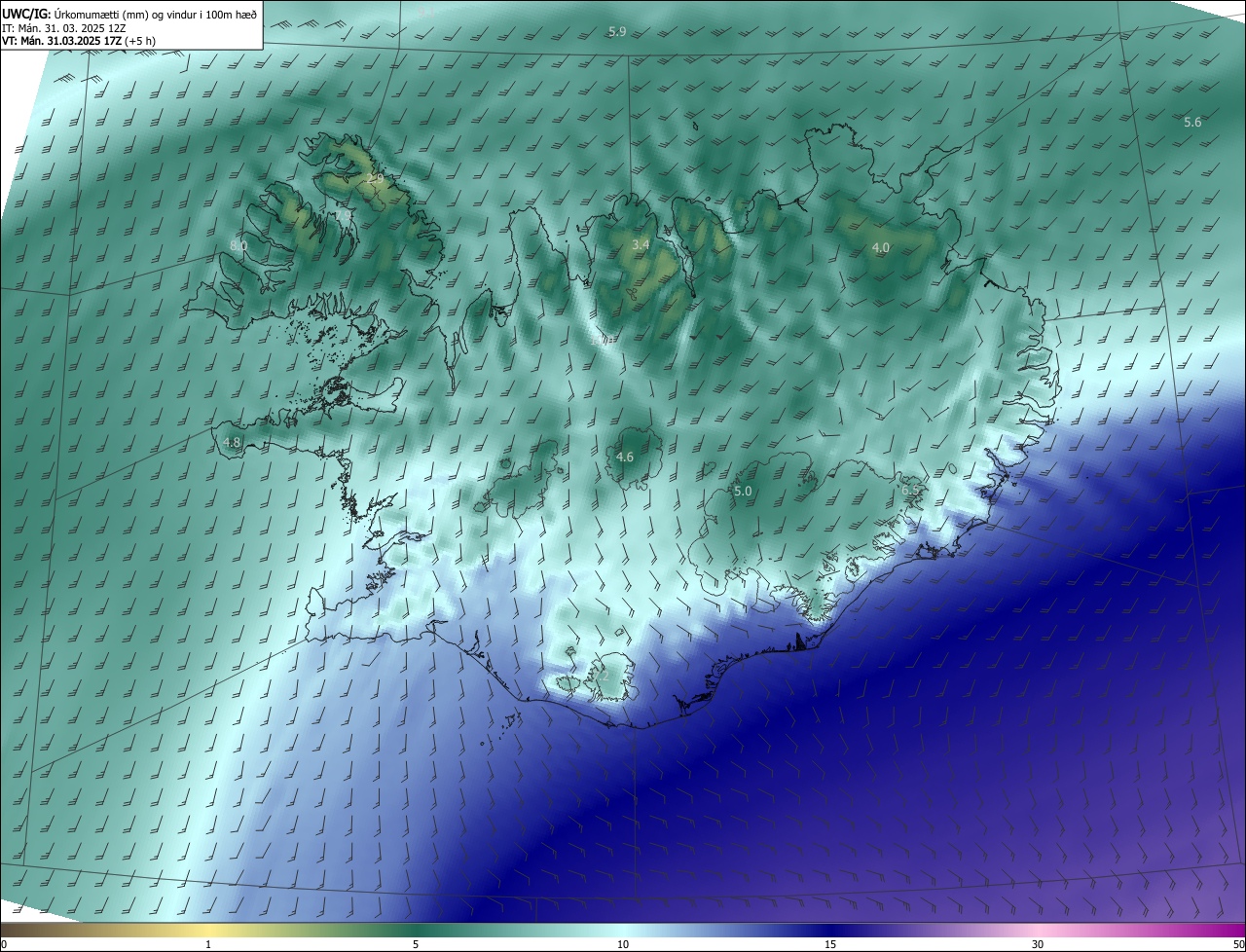Click the 3.4 value label on the map
This screenshot has width=1246, height=952.
point(641,244)
